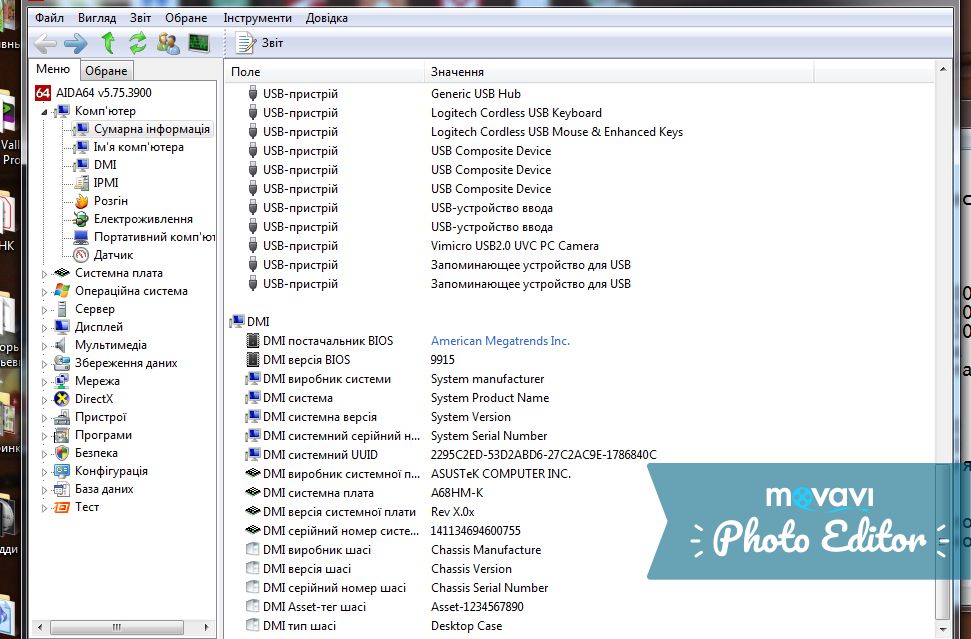Click tree horizontal scrollbar left arrow

pos(40,627)
